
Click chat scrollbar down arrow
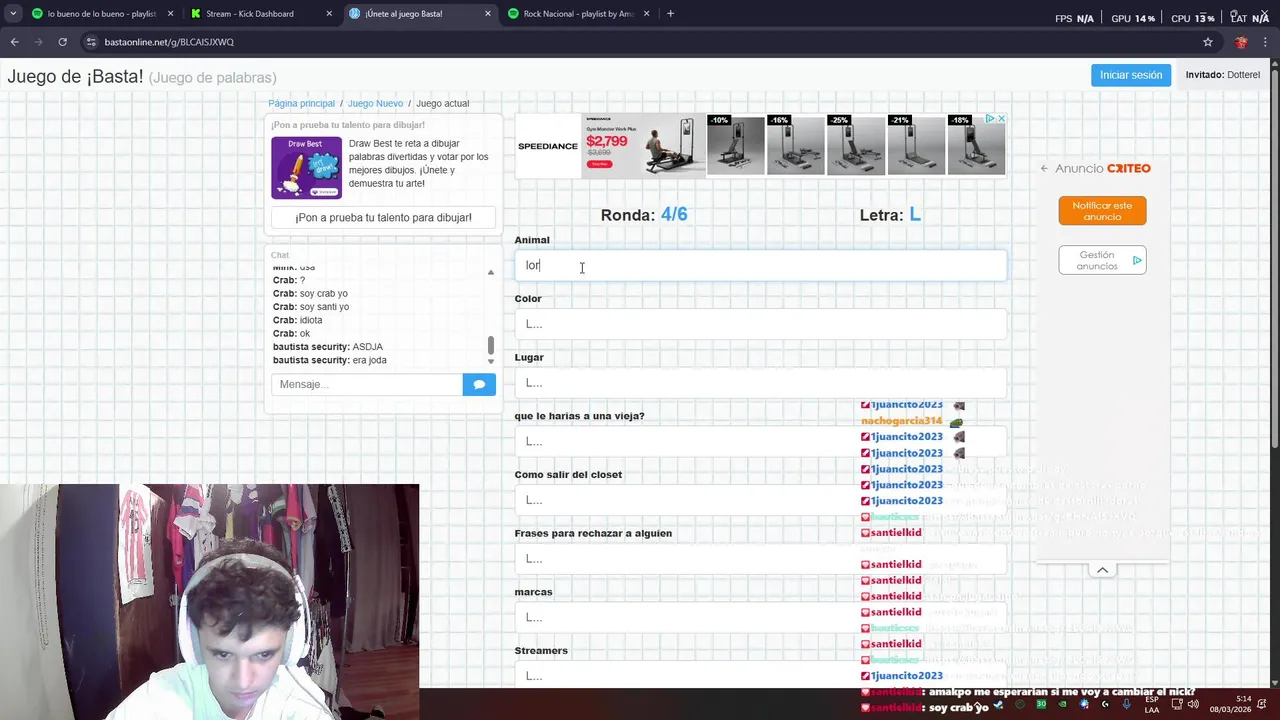(x=490, y=361)
